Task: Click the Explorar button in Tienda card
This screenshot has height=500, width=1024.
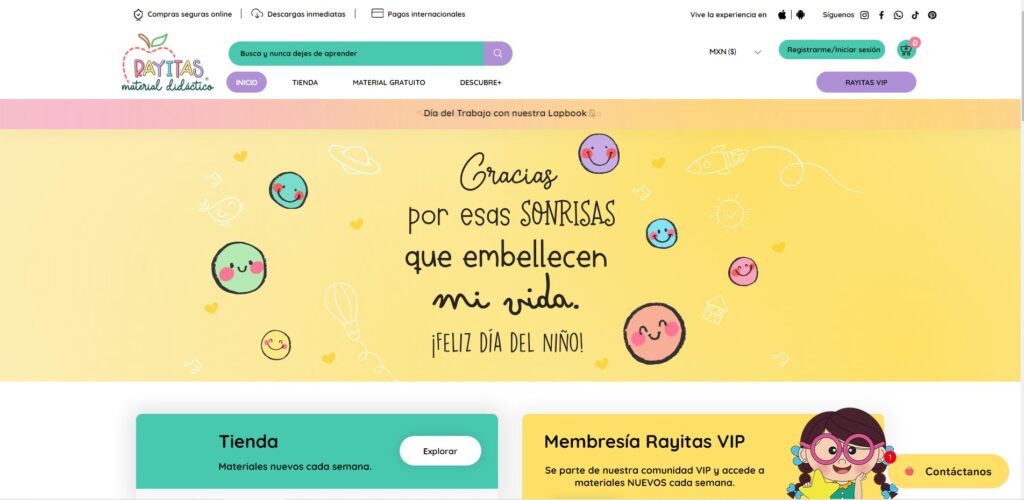Action: [x=440, y=451]
